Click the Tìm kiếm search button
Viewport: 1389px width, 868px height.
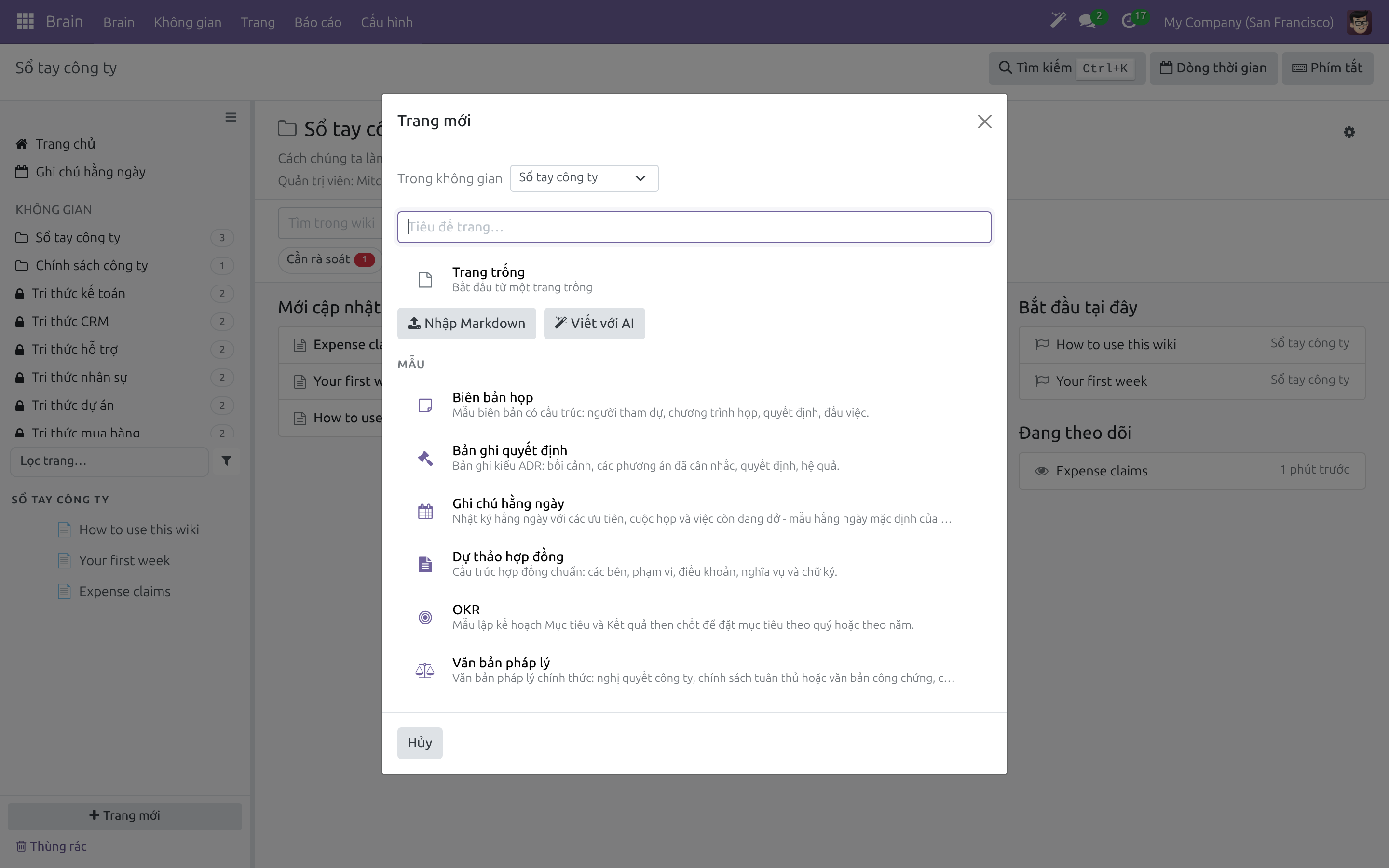[1066, 68]
